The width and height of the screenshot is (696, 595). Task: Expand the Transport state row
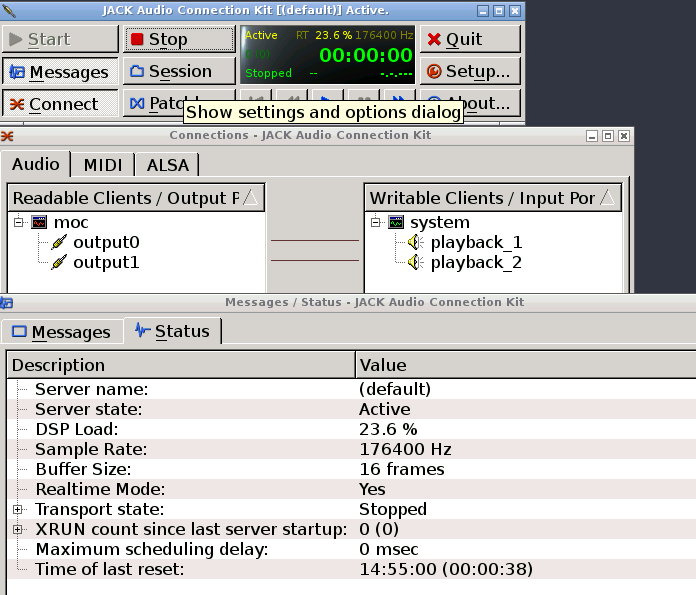point(18,509)
